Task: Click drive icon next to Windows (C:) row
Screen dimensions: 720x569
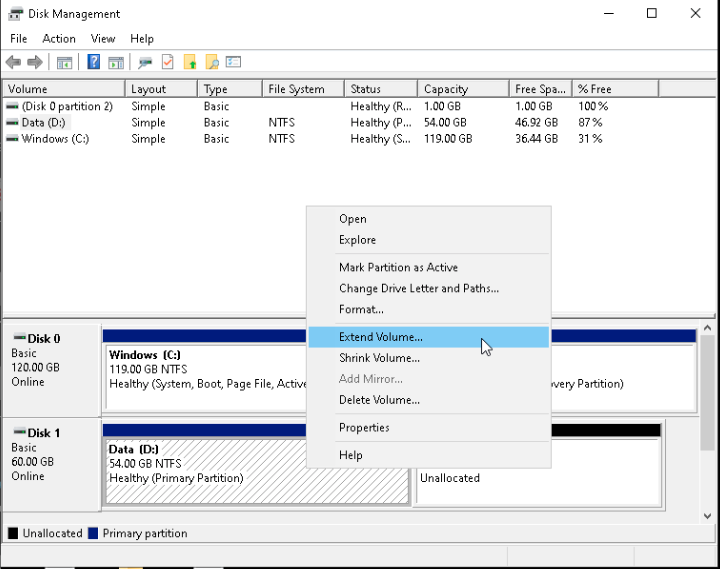Action: tap(12, 139)
